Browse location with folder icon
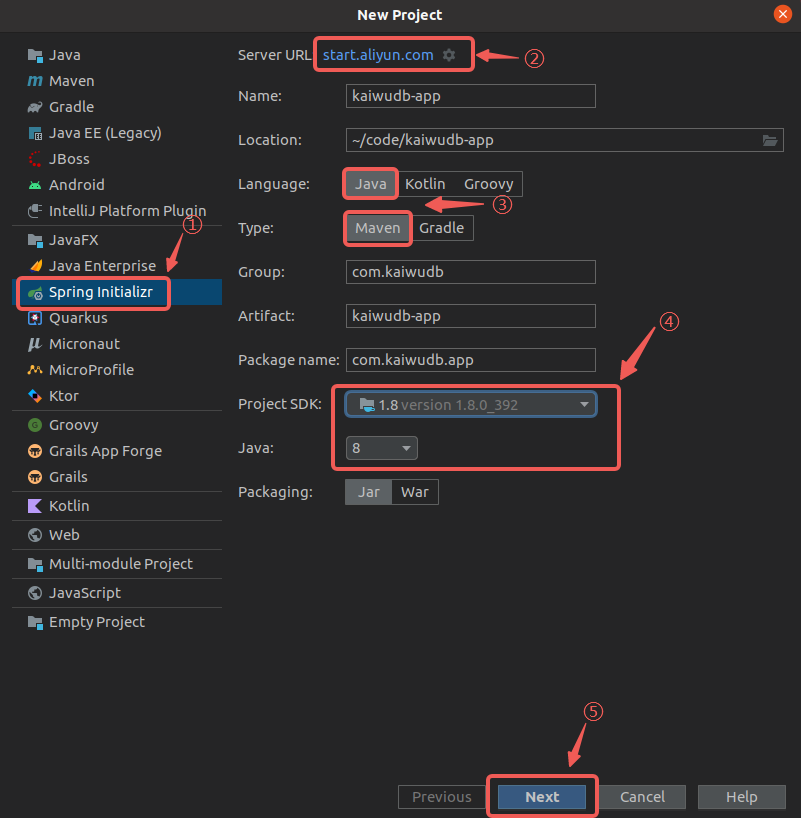Screen dimensions: 801x818 click(770, 141)
